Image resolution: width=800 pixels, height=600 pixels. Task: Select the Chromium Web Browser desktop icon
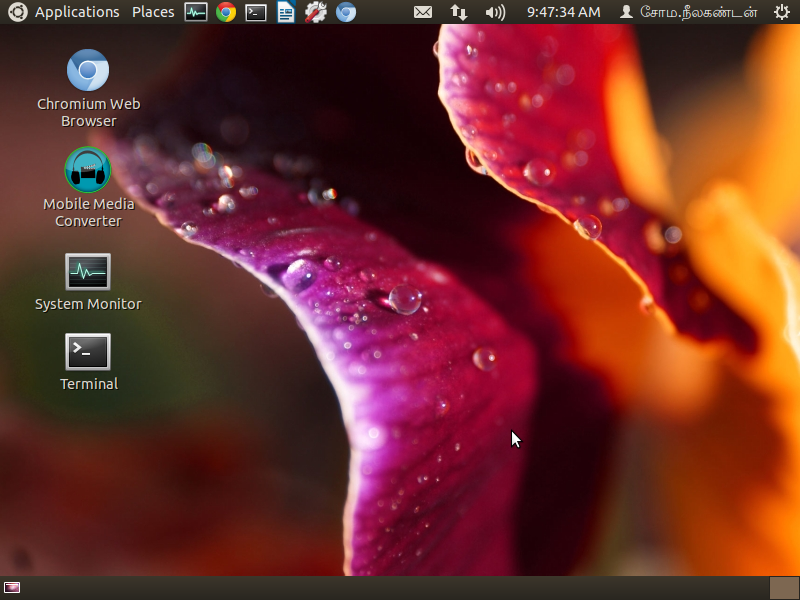pyautogui.click(x=88, y=88)
